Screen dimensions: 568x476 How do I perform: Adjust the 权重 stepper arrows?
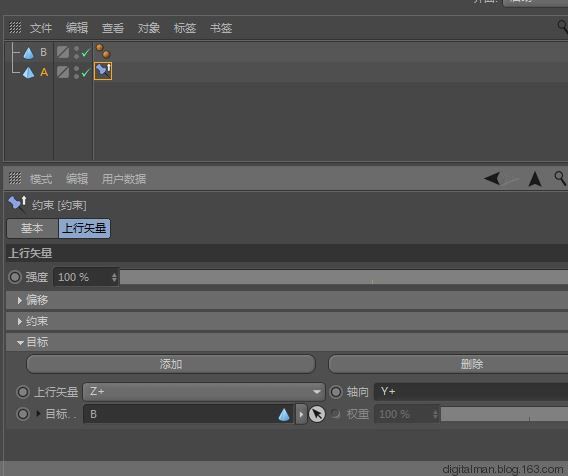tap(436, 414)
